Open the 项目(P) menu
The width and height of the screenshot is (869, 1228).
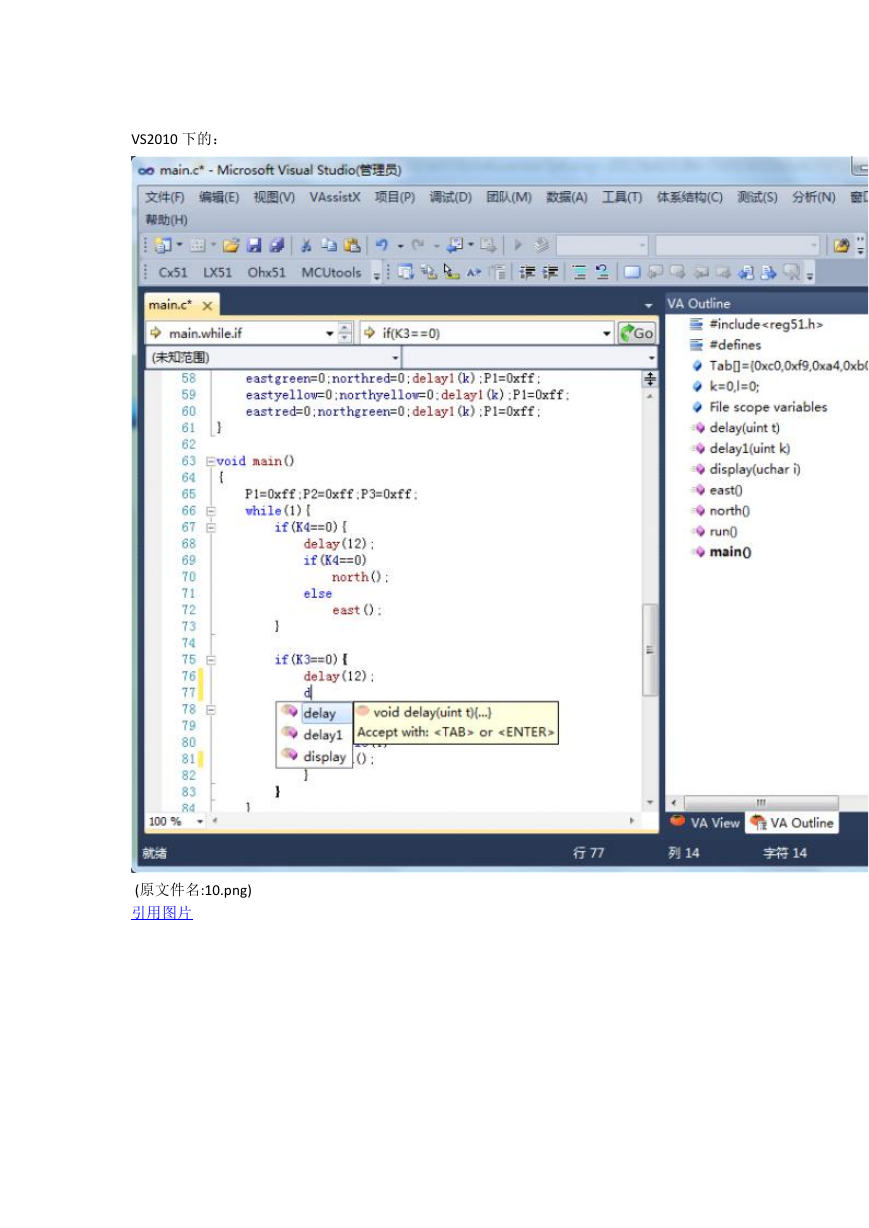pyautogui.click(x=395, y=197)
